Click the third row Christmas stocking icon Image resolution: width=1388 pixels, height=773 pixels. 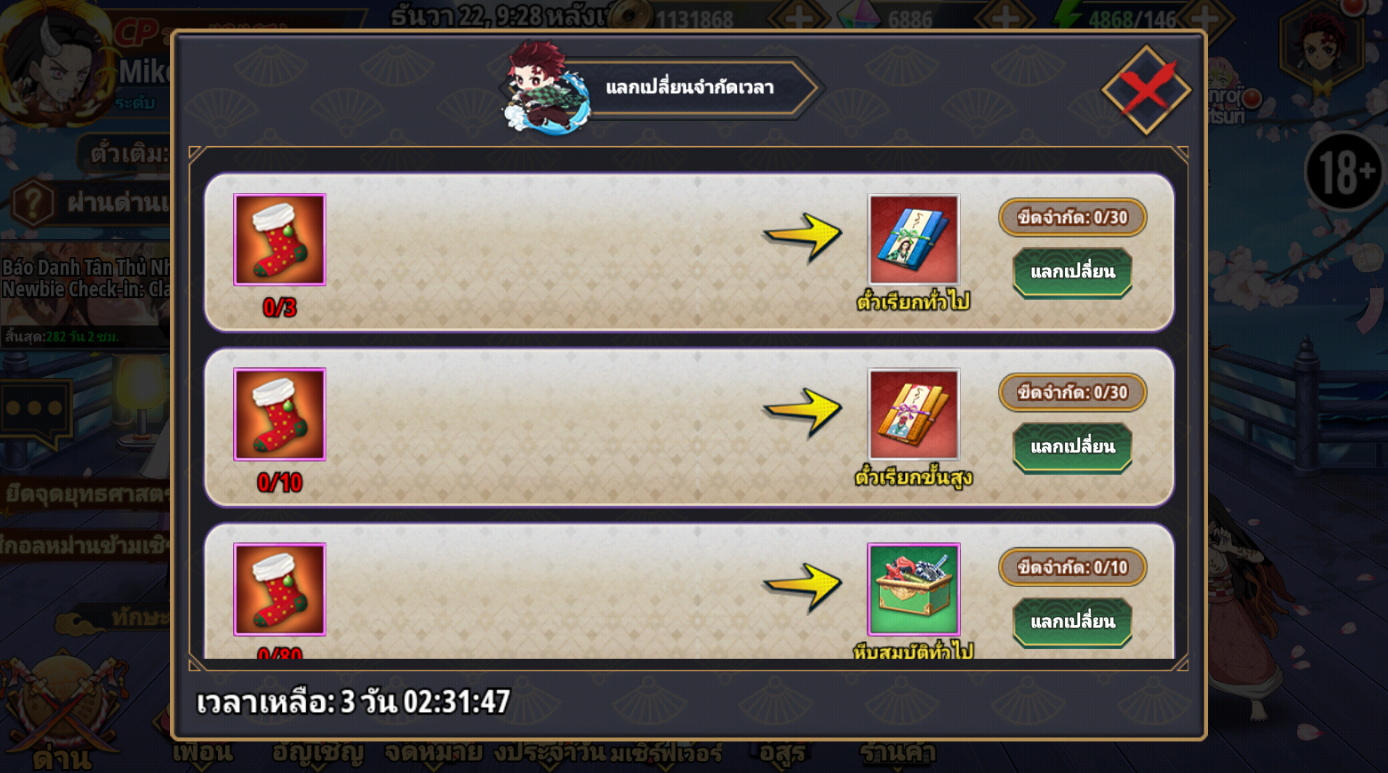[279, 589]
